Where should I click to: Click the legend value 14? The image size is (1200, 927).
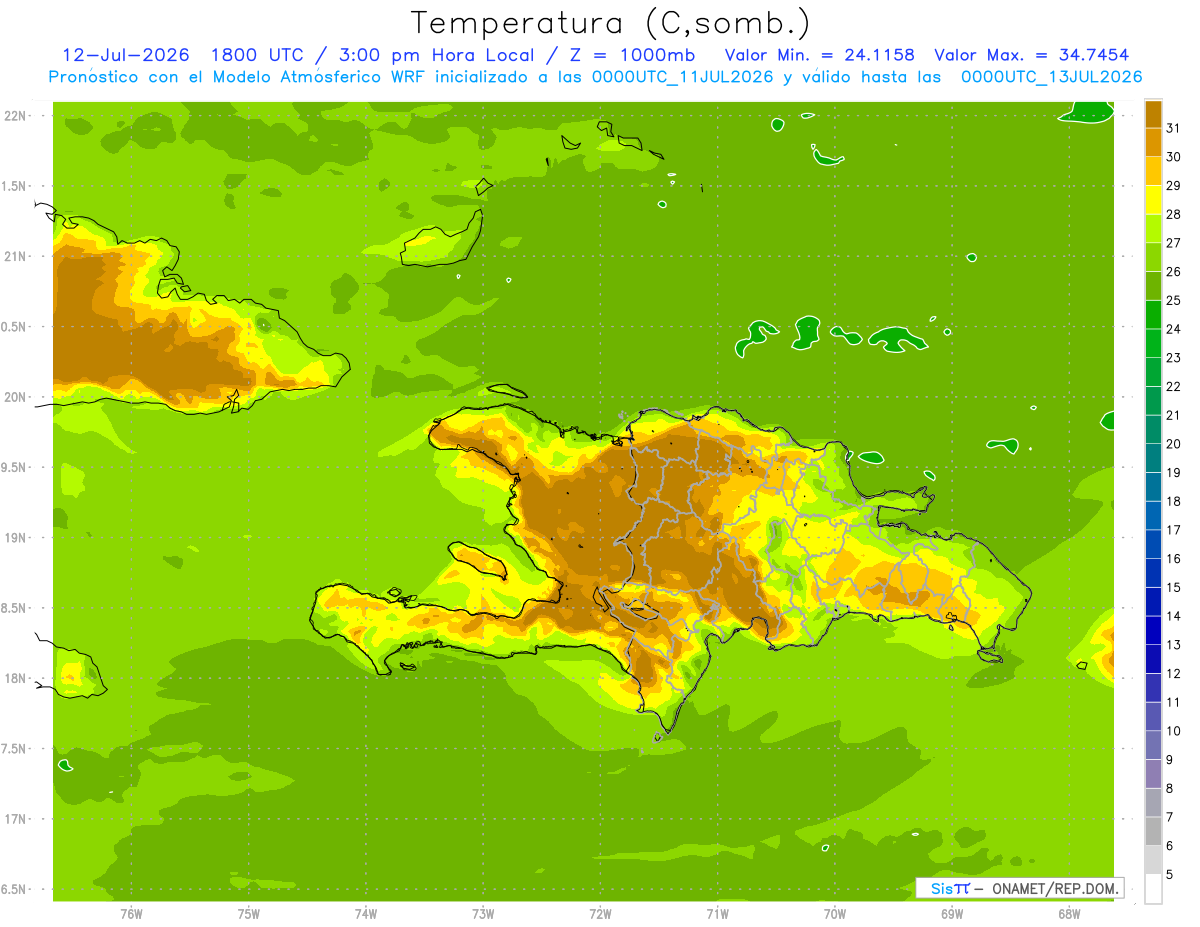(1174, 616)
